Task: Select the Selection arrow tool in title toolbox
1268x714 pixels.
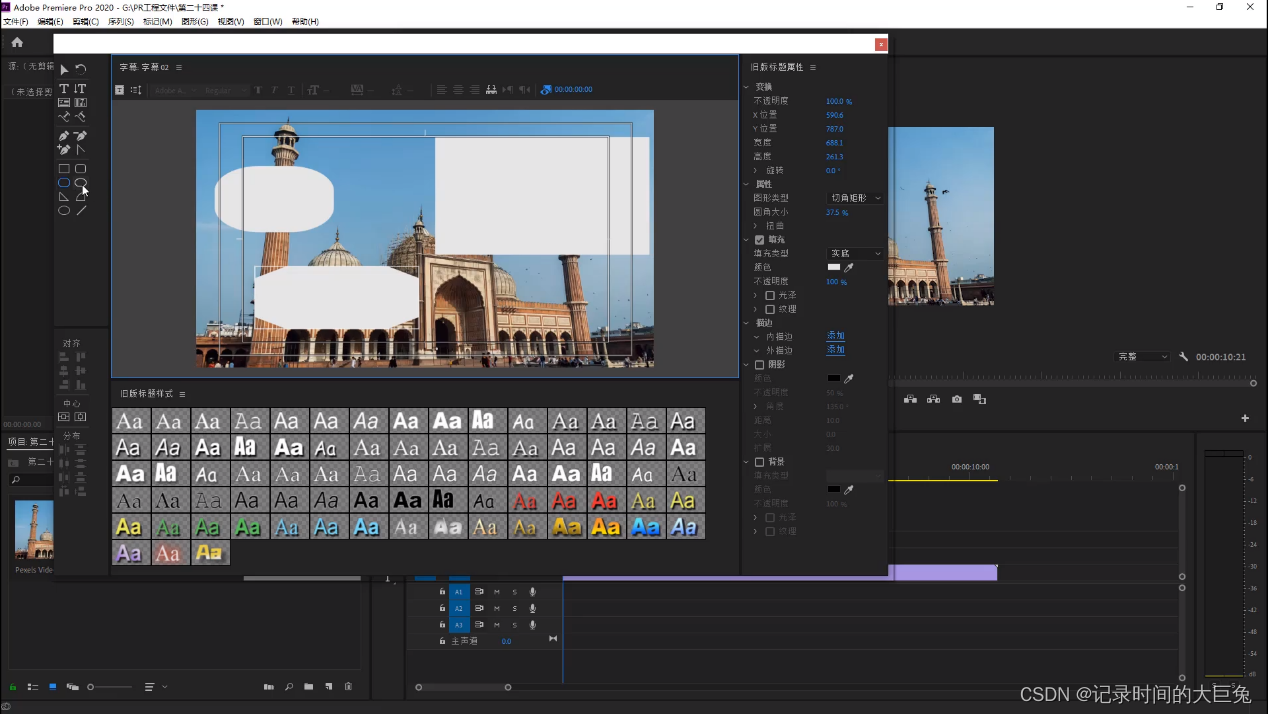Action: pyautogui.click(x=64, y=70)
